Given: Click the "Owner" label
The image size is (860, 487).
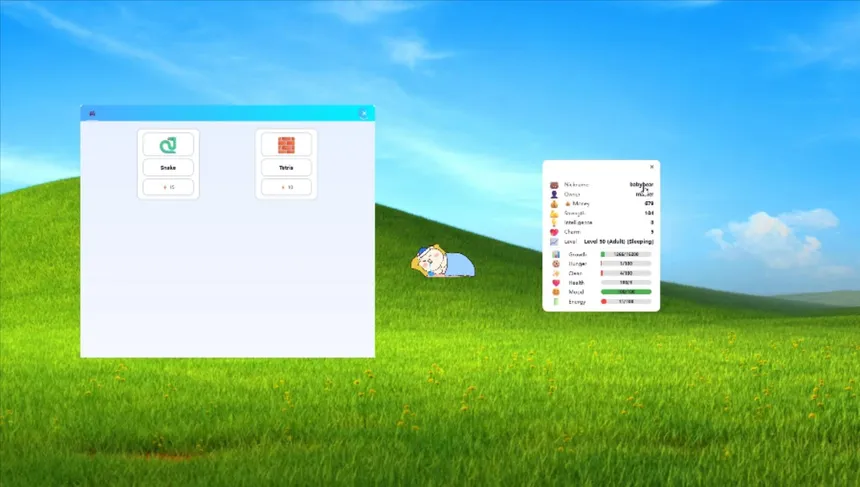Looking at the screenshot, I should pyautogui.click(x=572, y=194).
